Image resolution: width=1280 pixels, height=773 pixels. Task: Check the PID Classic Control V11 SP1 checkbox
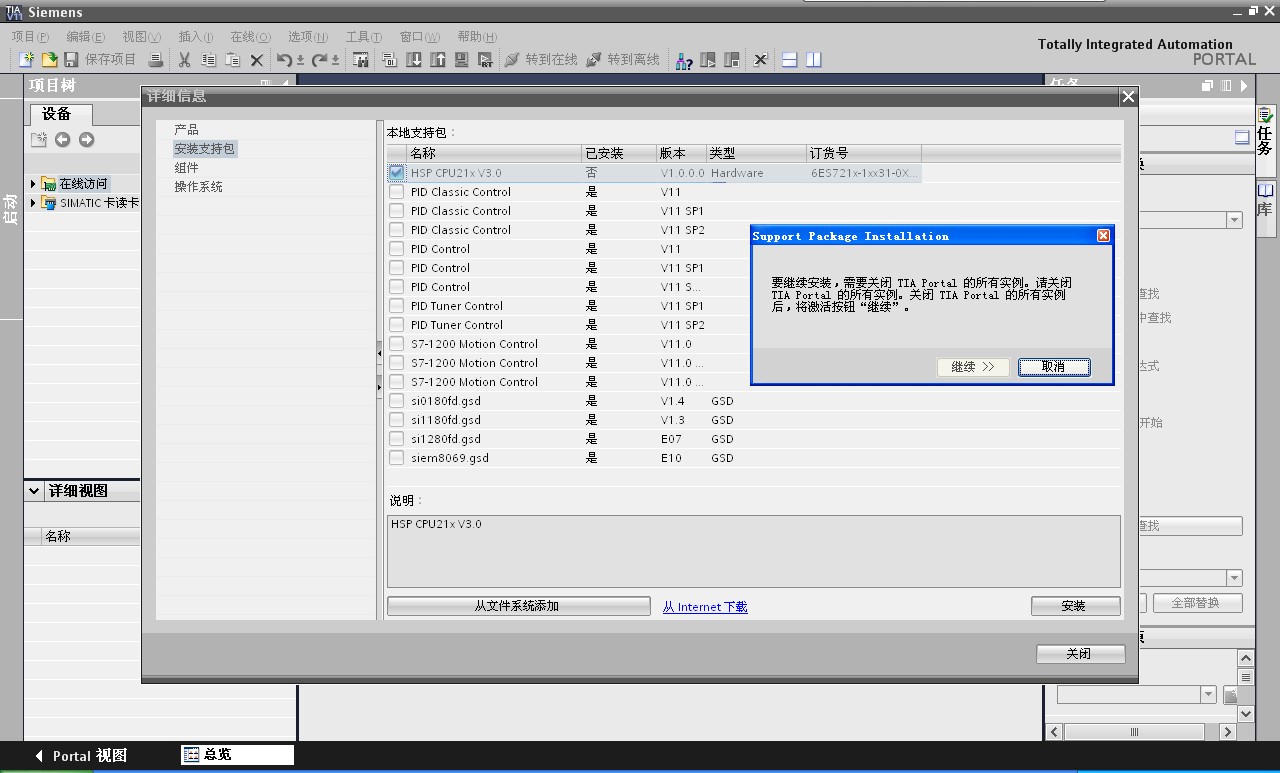click(x=397, y=211)
